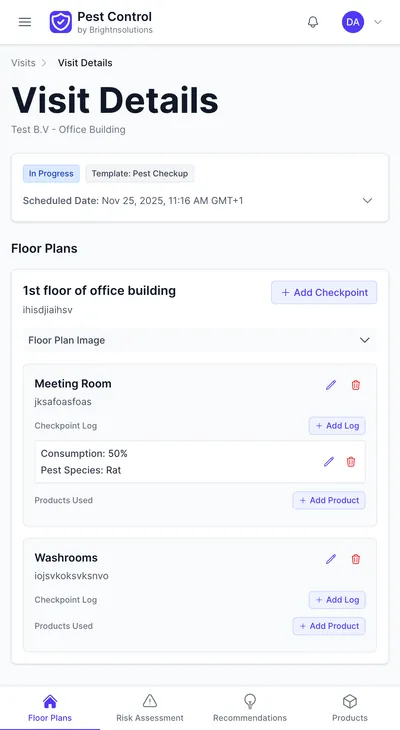Add Log to Meeting Room checkpoint
Viewport: 400px width, 730px height.
click(x=337, y=426)
